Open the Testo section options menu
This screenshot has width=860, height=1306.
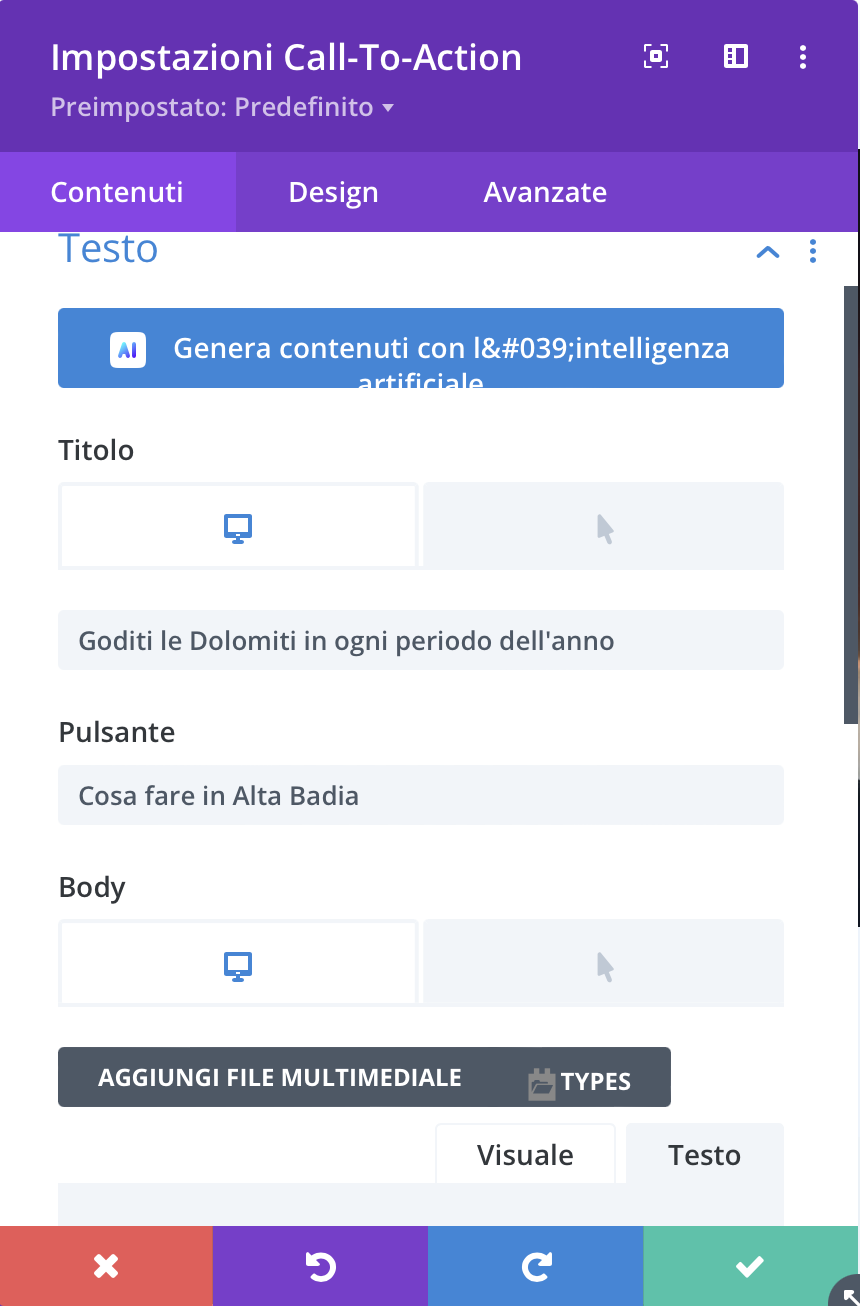click(812, 252)
